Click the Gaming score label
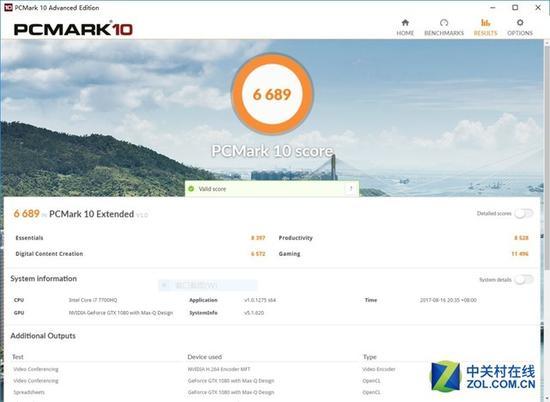 coord(289,254)
